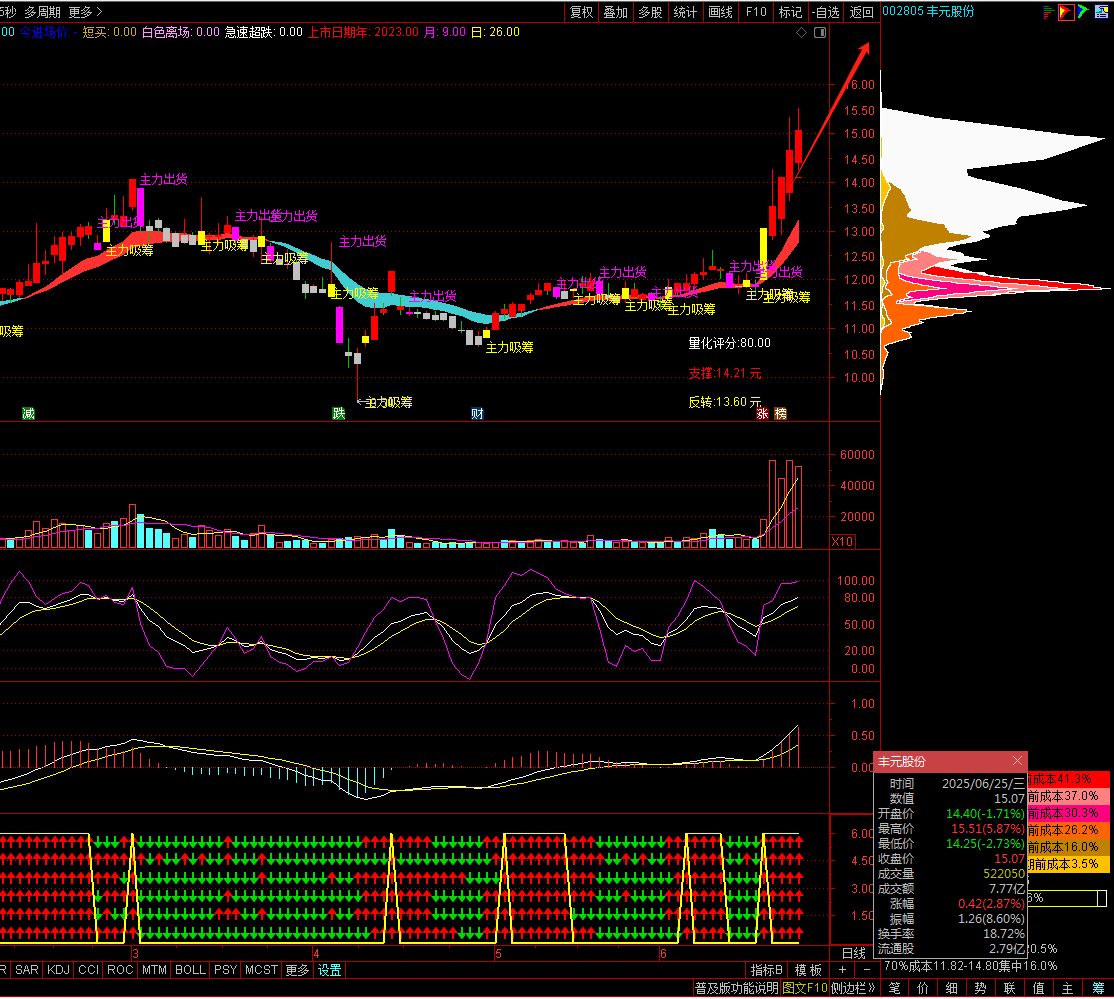This screenshot has width=1114, height=999.
Task: Toggle the side panel layout icon
Action: tap(820, 33)
